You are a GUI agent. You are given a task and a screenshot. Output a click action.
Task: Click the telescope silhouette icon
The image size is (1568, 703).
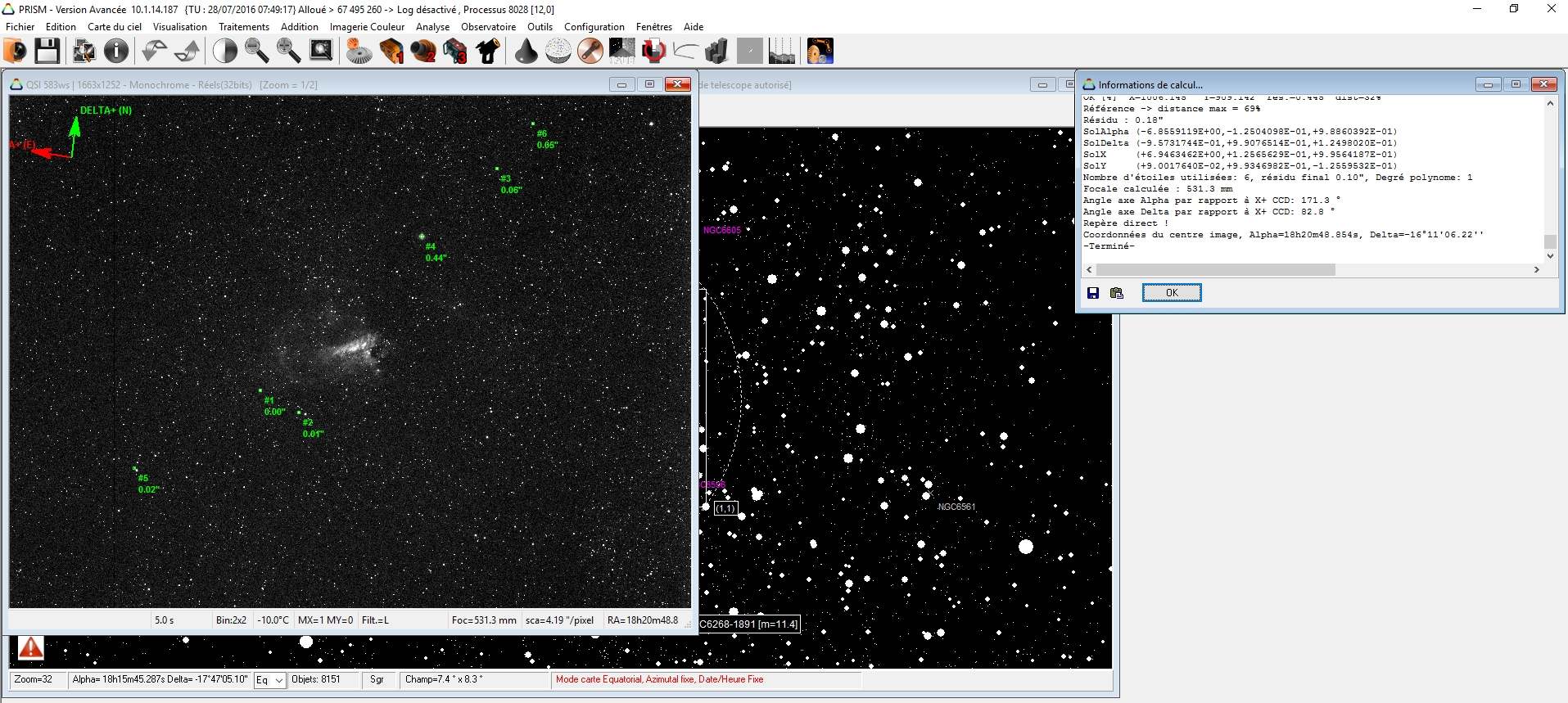[x=488, y=51]
